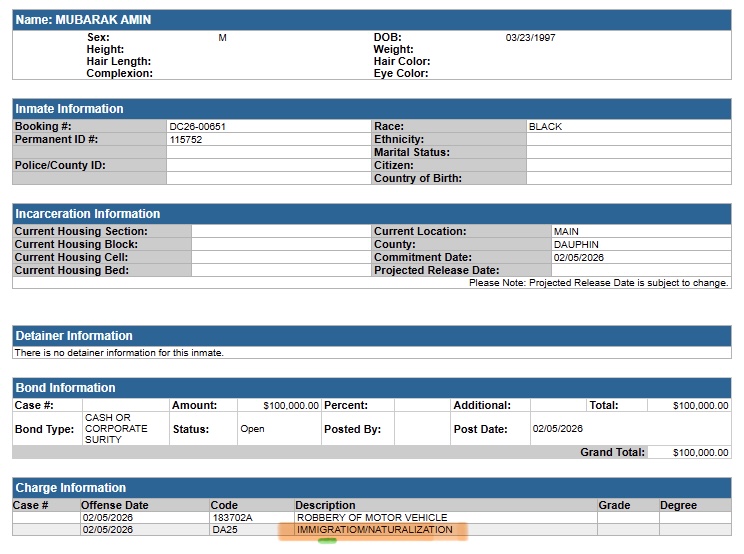
Task: Click the Projected Release Date note text
Action: click(x=598, y=283)
